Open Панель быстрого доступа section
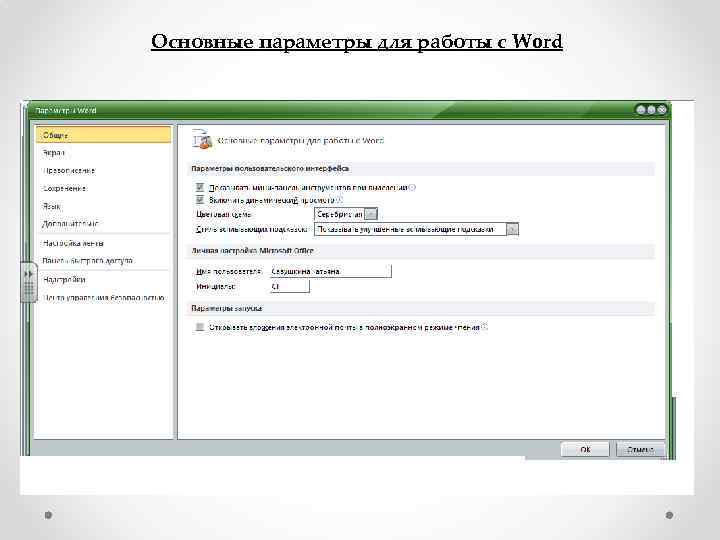The height and width of the screenshot is (540, 720). [87, 260]
